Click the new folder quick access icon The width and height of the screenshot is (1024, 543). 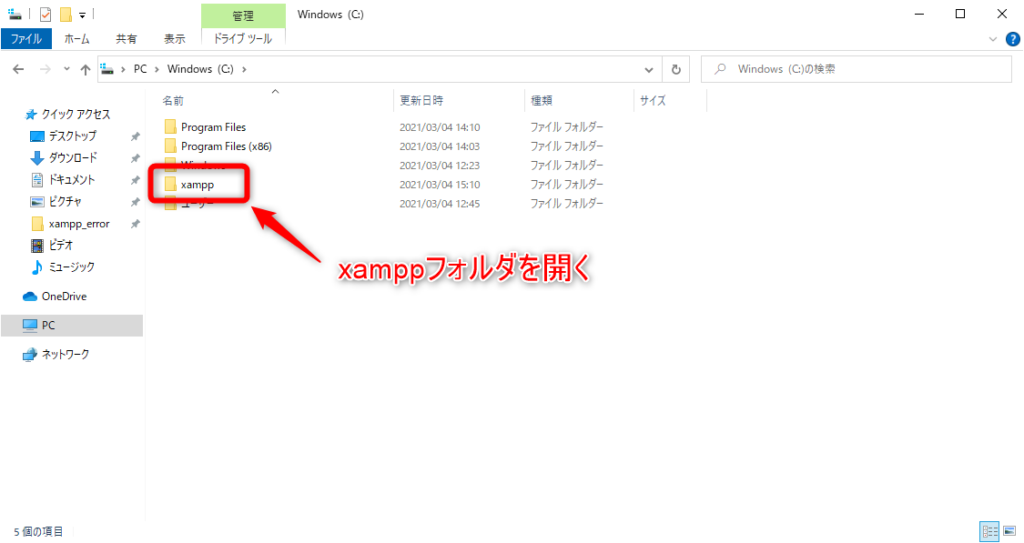(x=65, y=14)
